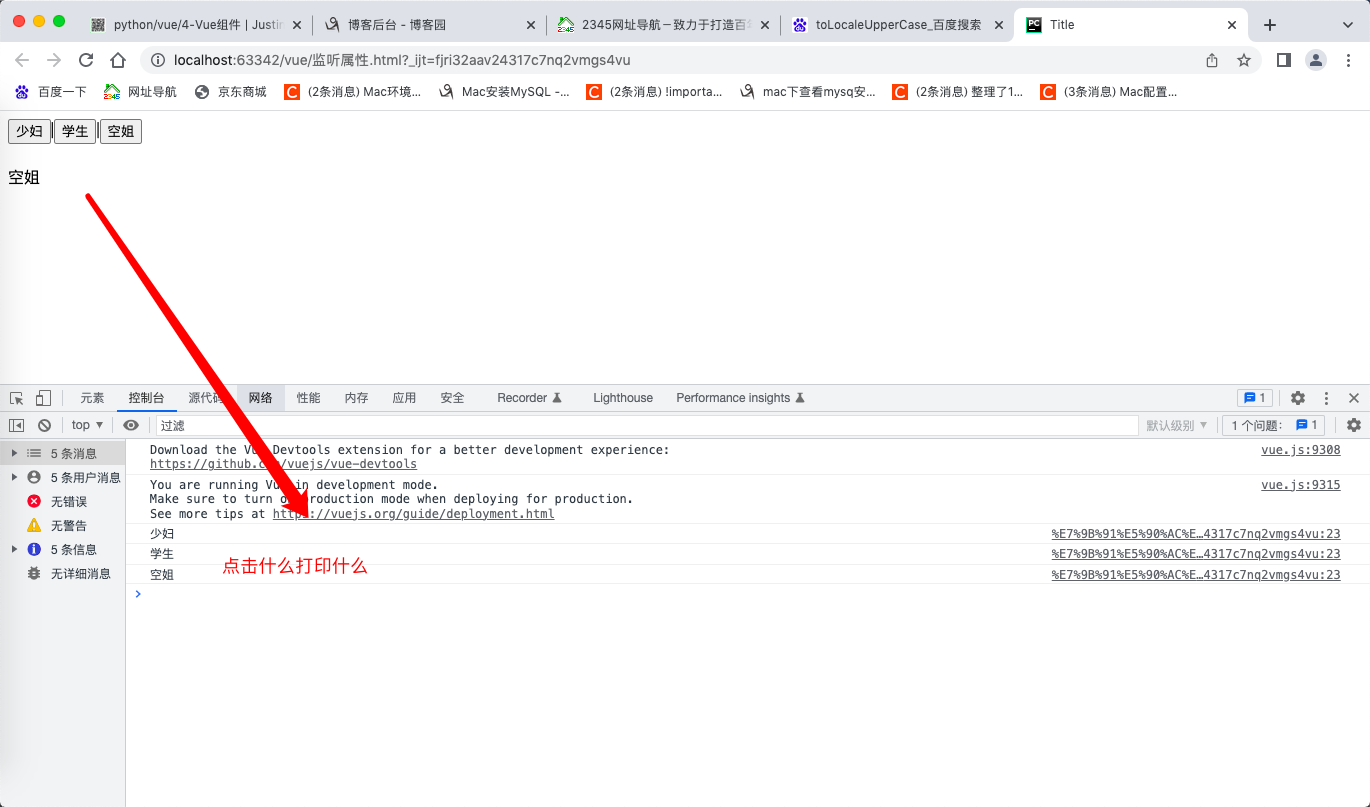Toggle device toolbar in DevTools
This screenshot has width=1370, height=807.
(43, 398)
